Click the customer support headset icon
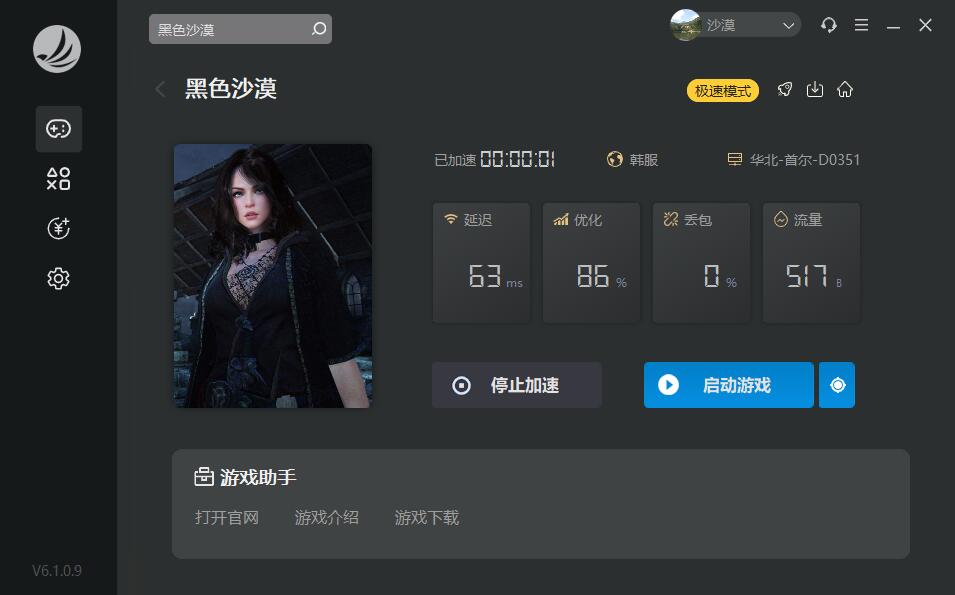 coord(828,25)
